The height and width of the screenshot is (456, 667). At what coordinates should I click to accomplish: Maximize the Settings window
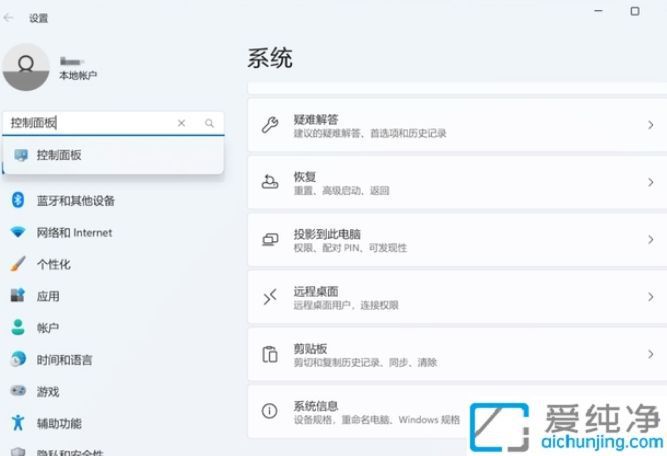[x=635, y=11]
